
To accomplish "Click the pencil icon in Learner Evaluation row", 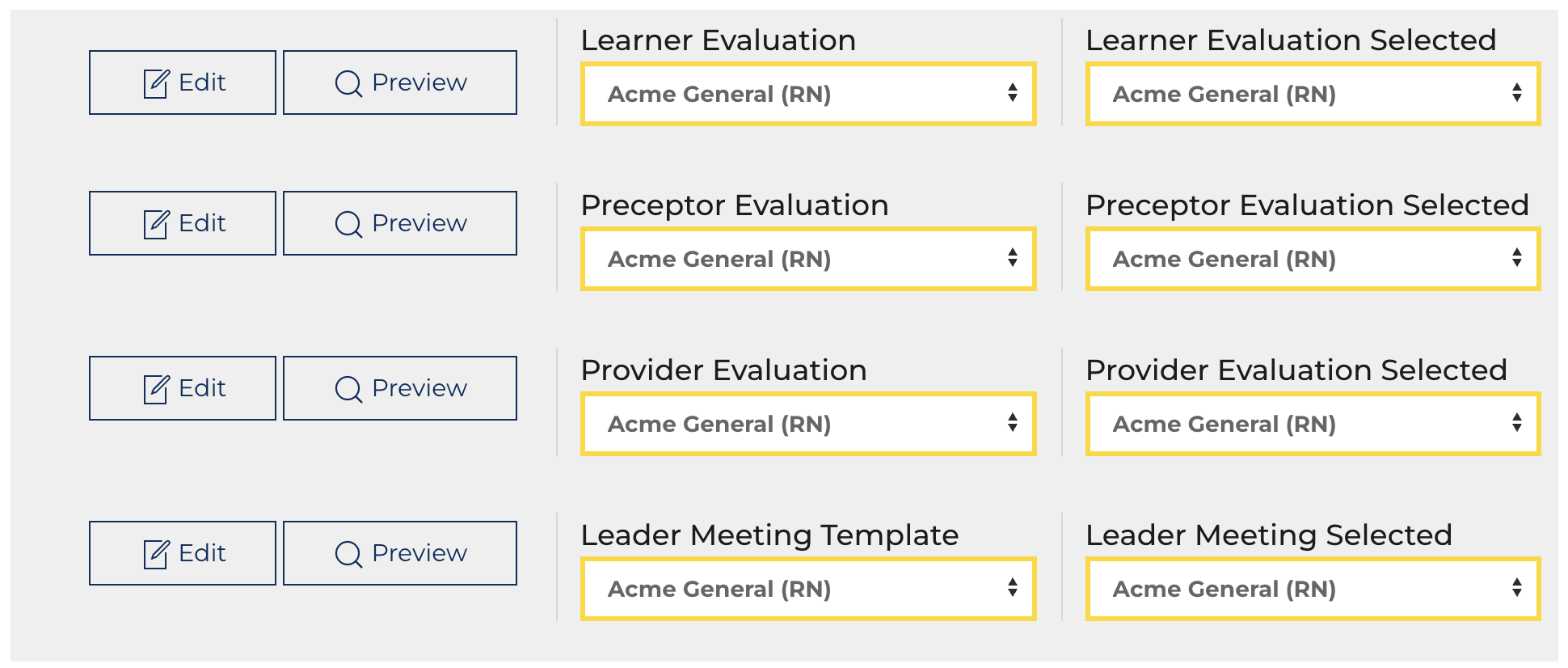I will click(x=156, y=83).
